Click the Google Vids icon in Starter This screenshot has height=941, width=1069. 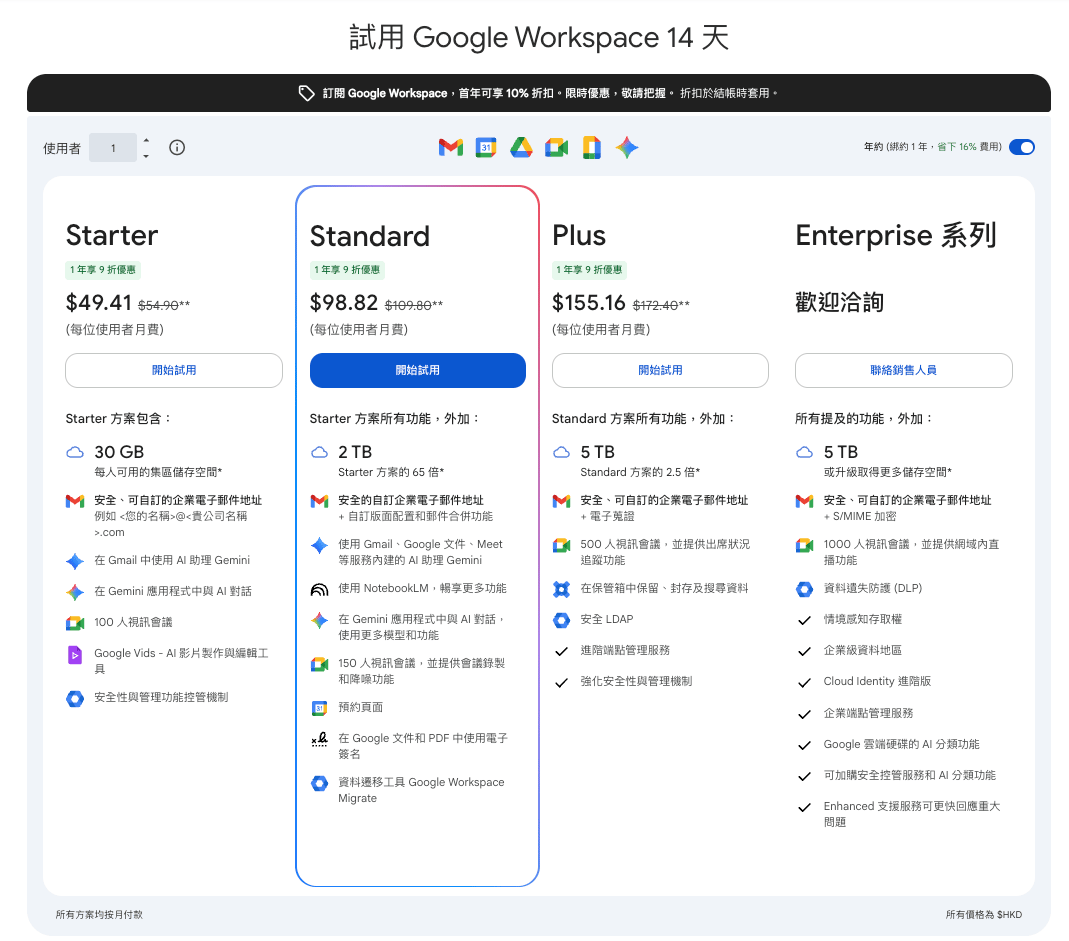(x=75, y=655)
